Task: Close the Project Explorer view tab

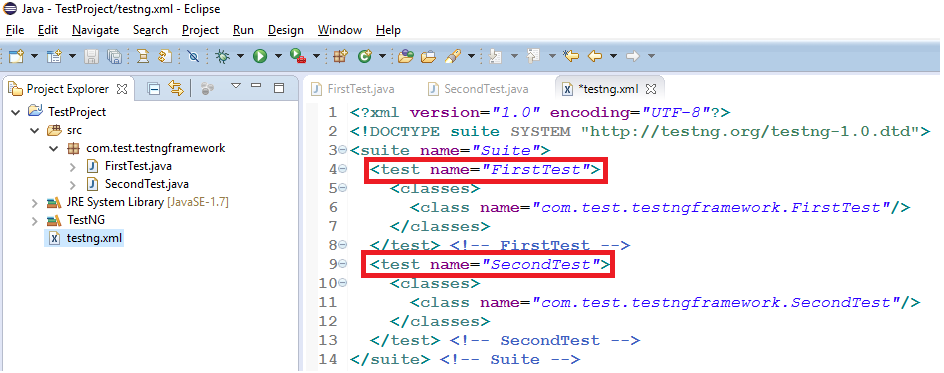Action: click(x=122, y=89)
